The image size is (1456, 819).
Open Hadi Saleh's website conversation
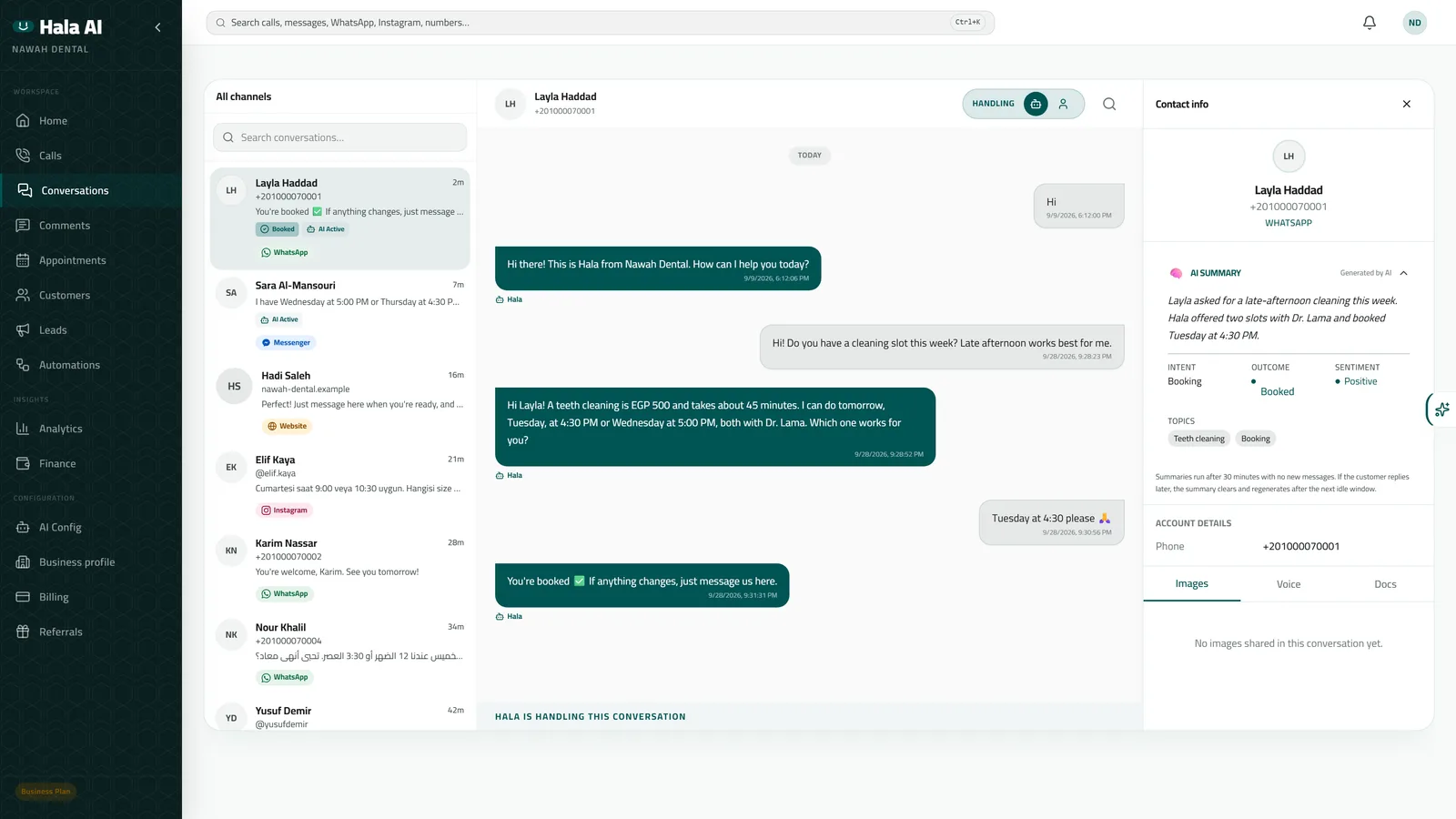coord(340,401)
